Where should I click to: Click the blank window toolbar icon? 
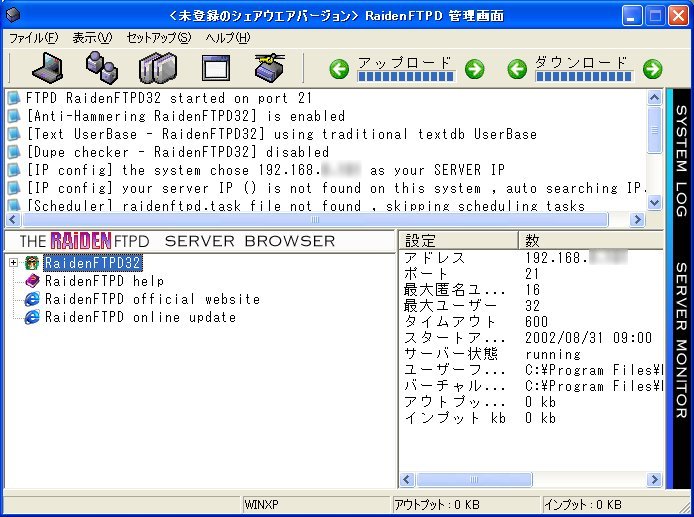(x=216, y=68)
